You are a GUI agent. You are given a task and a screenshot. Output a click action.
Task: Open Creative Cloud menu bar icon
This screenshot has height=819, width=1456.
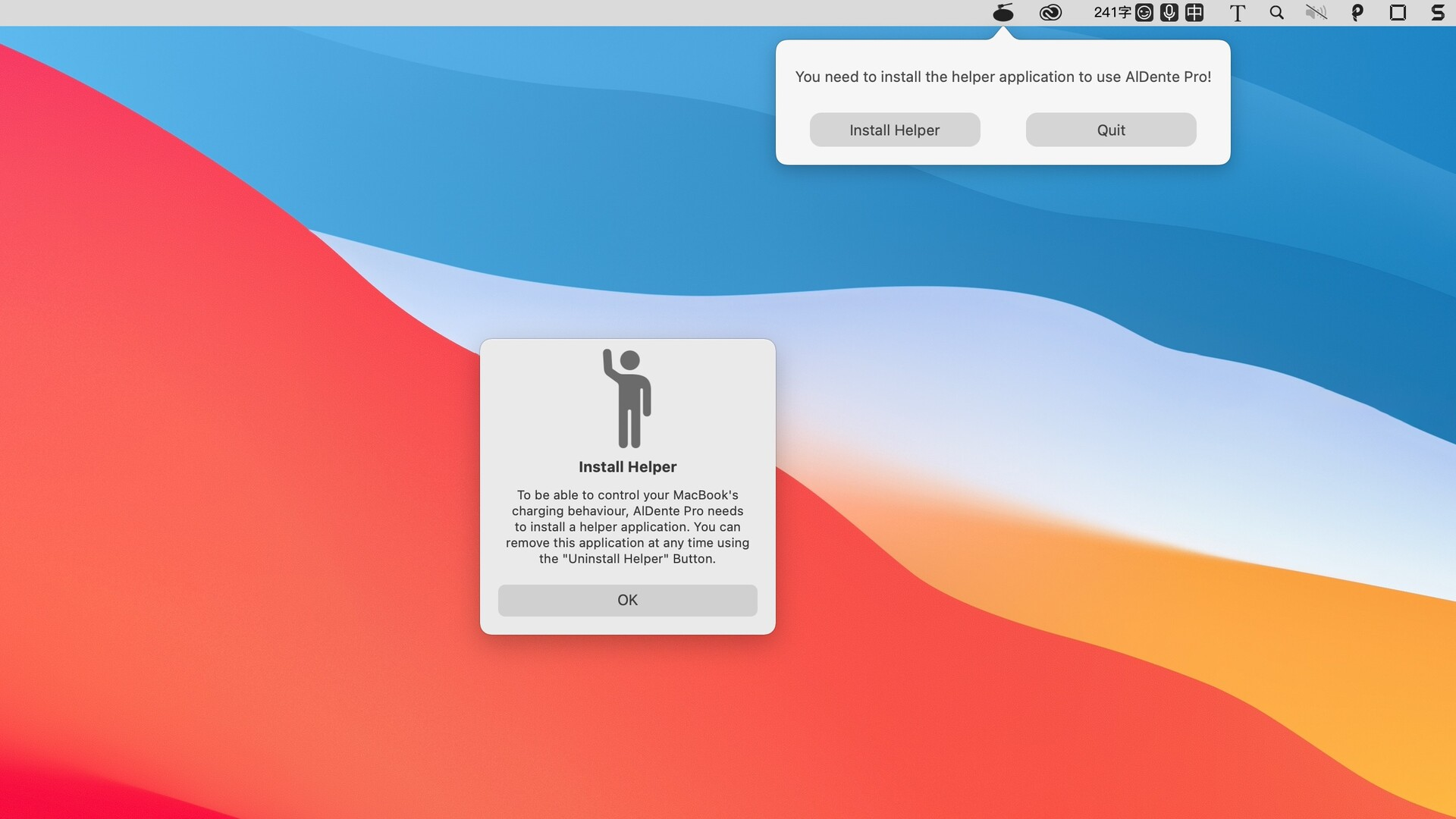pyautogui.click(x=1050, y=13)
